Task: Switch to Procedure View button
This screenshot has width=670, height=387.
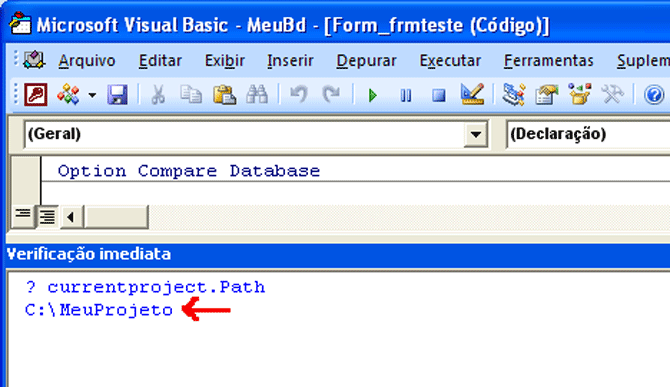Action: coord(23,217)
